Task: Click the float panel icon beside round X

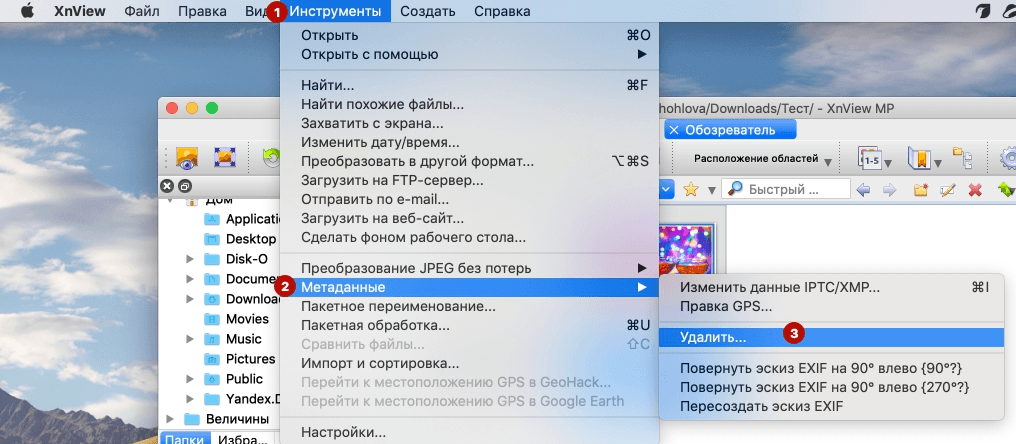Action: click(x=184, y=187)
